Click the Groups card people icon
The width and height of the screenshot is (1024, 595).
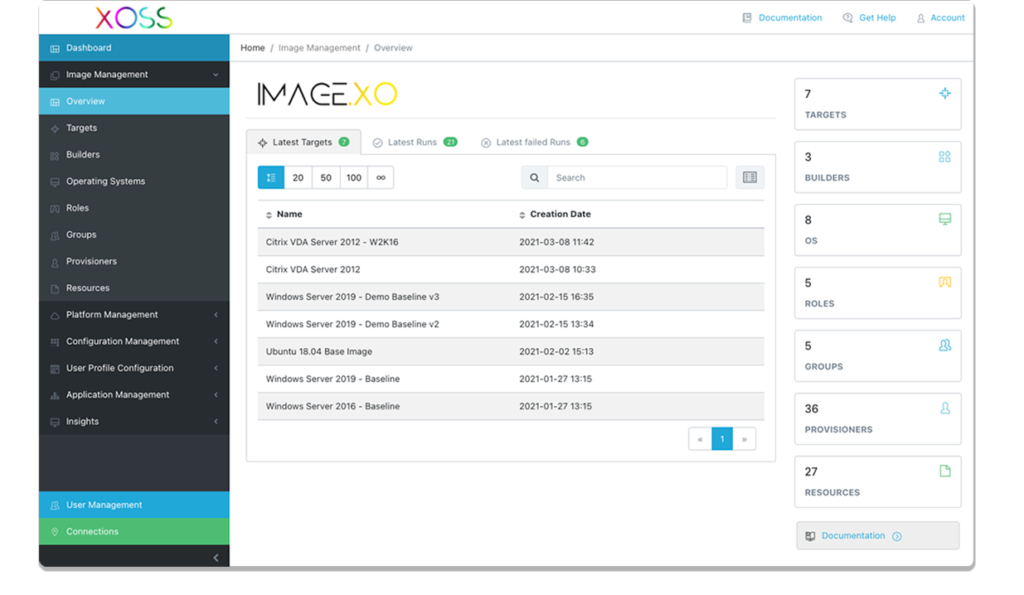[x=945, y=345]
